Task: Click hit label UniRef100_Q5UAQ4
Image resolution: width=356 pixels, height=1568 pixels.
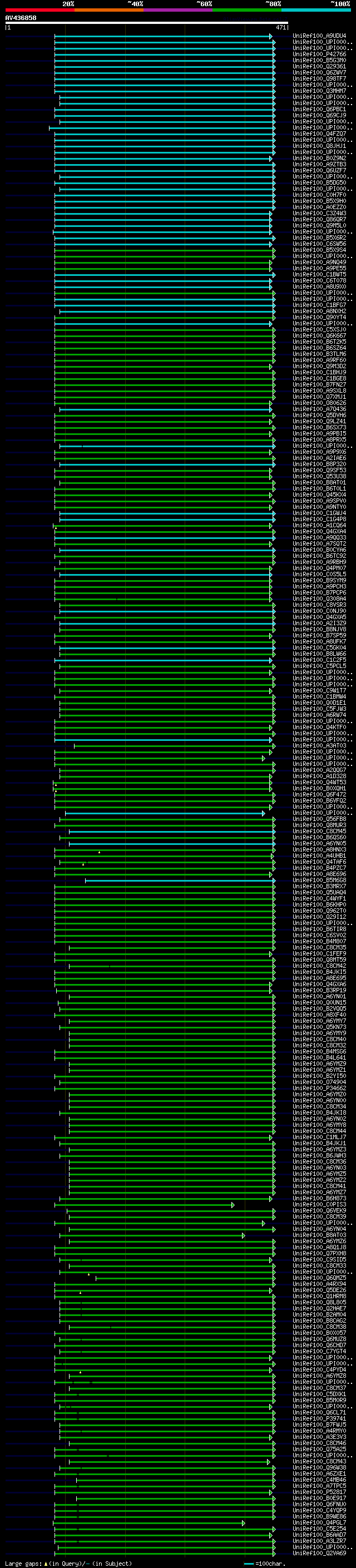Action: click(319, 892)
